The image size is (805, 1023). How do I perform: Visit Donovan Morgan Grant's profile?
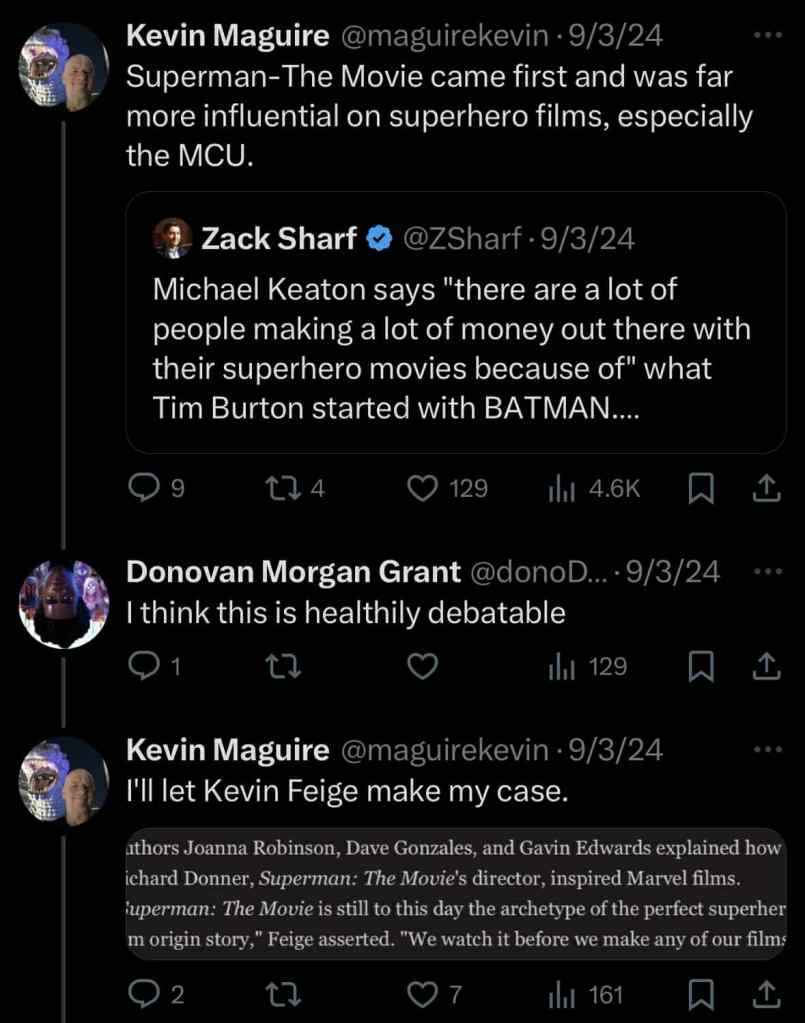(x=292, y=571)
